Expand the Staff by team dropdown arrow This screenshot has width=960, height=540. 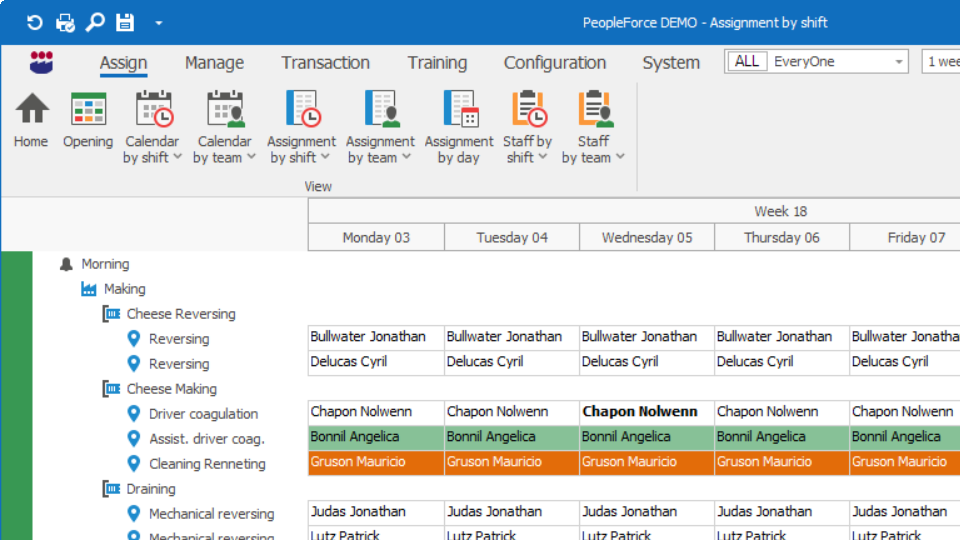(x=620, y=158)
